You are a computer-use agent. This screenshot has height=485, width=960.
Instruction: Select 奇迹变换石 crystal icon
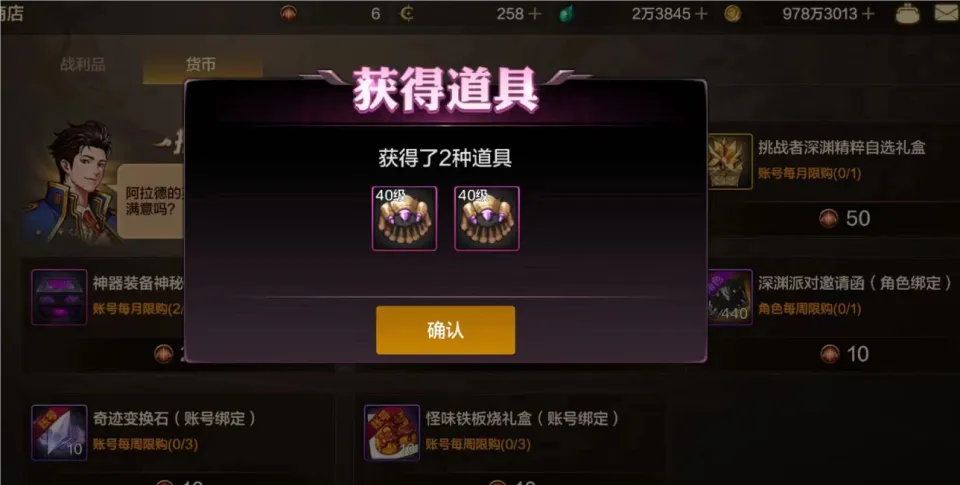(x=59, y=432)
